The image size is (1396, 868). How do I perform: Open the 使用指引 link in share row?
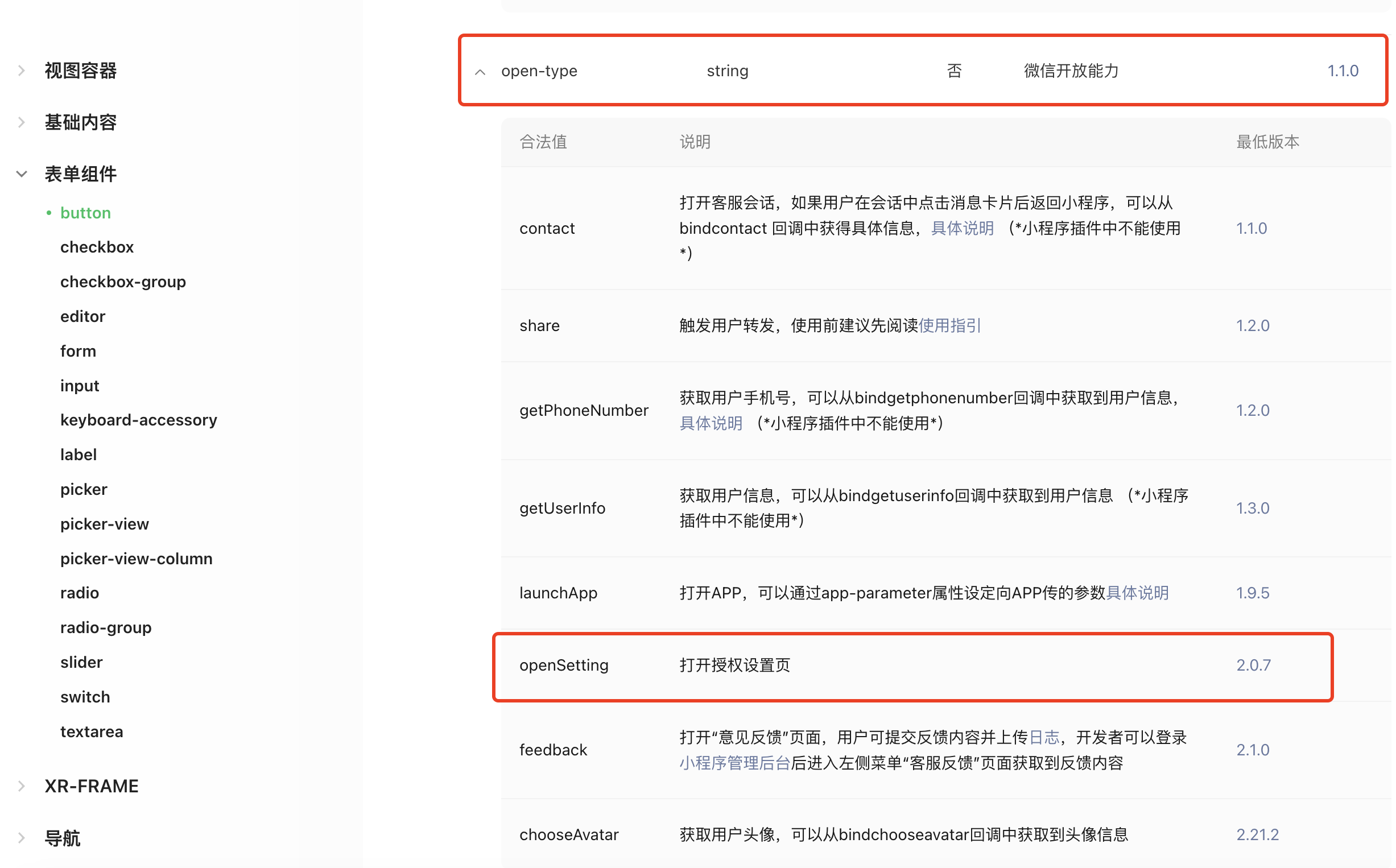(950, 325)
